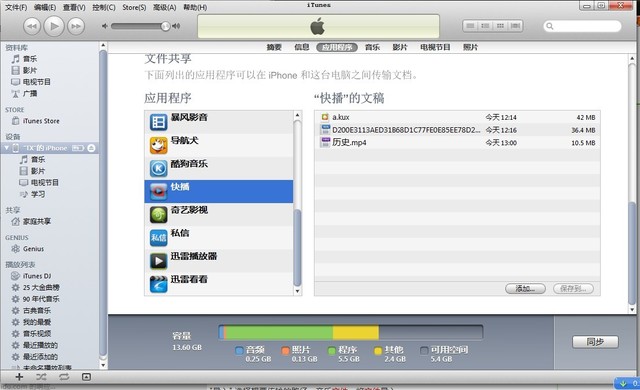Switch to the 影片 device tab
Screen dimensions: 640x390
tap(400, 47)
